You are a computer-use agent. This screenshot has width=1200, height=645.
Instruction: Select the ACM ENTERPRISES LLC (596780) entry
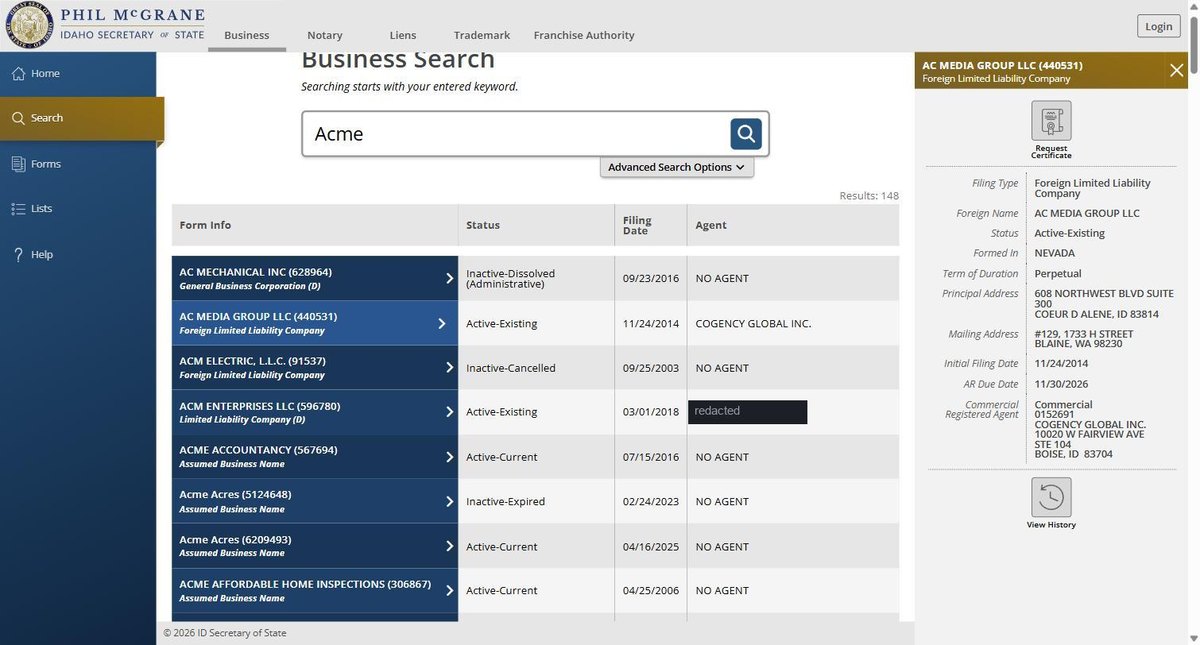[315, 412]
